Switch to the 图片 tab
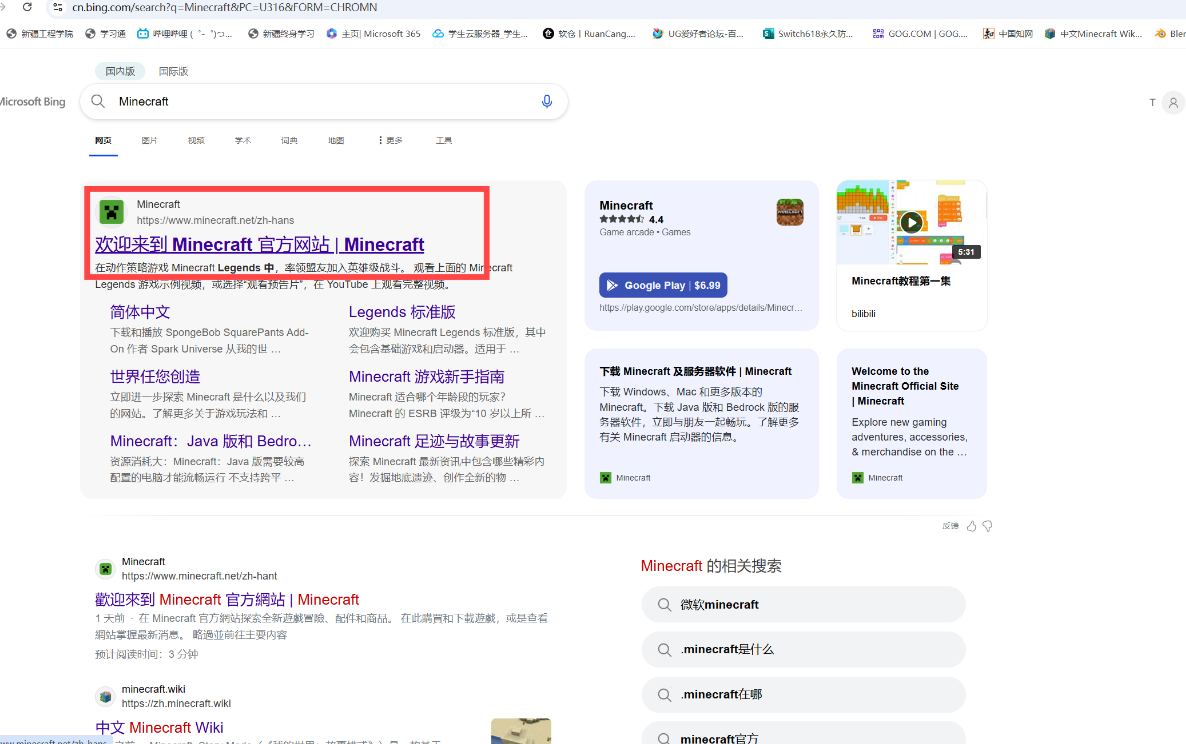Screen dimensions: 1186x744 150,141
